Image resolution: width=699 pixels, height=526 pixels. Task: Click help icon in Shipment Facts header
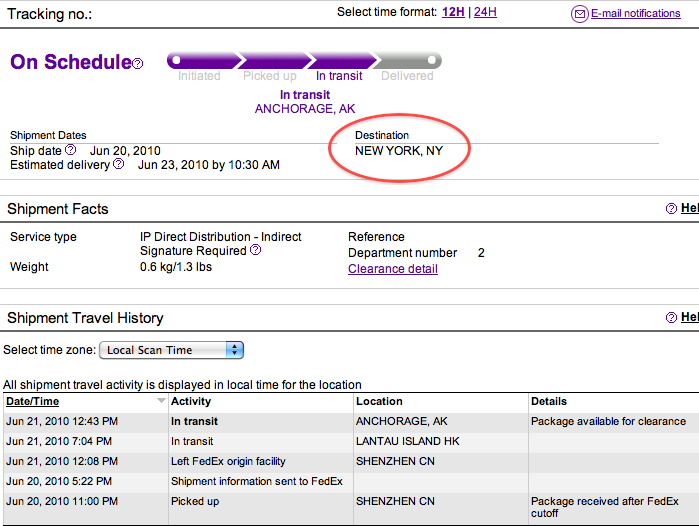point(671,208)
